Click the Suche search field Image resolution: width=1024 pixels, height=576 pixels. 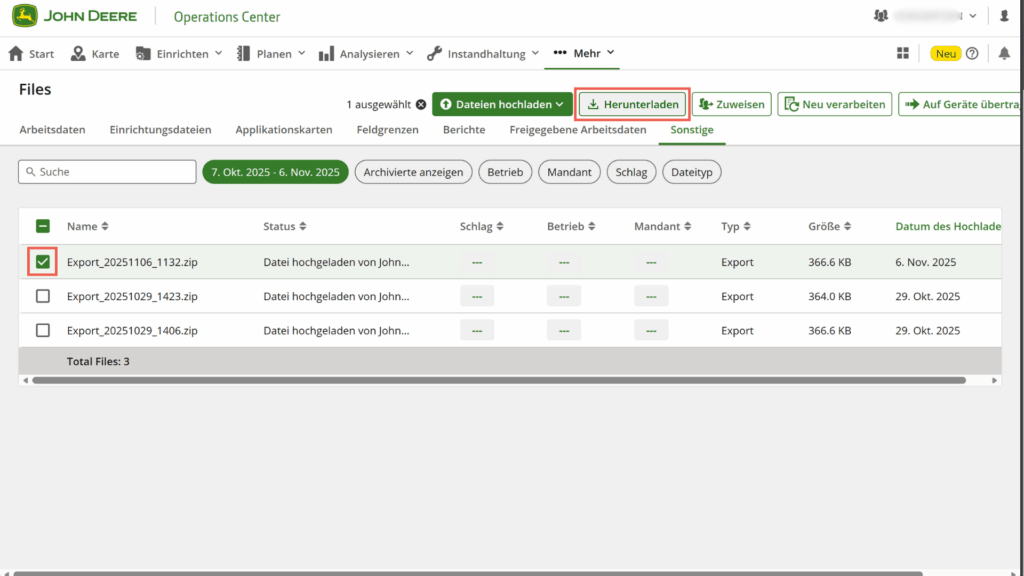pyautogui.click(x=107, y=172)
